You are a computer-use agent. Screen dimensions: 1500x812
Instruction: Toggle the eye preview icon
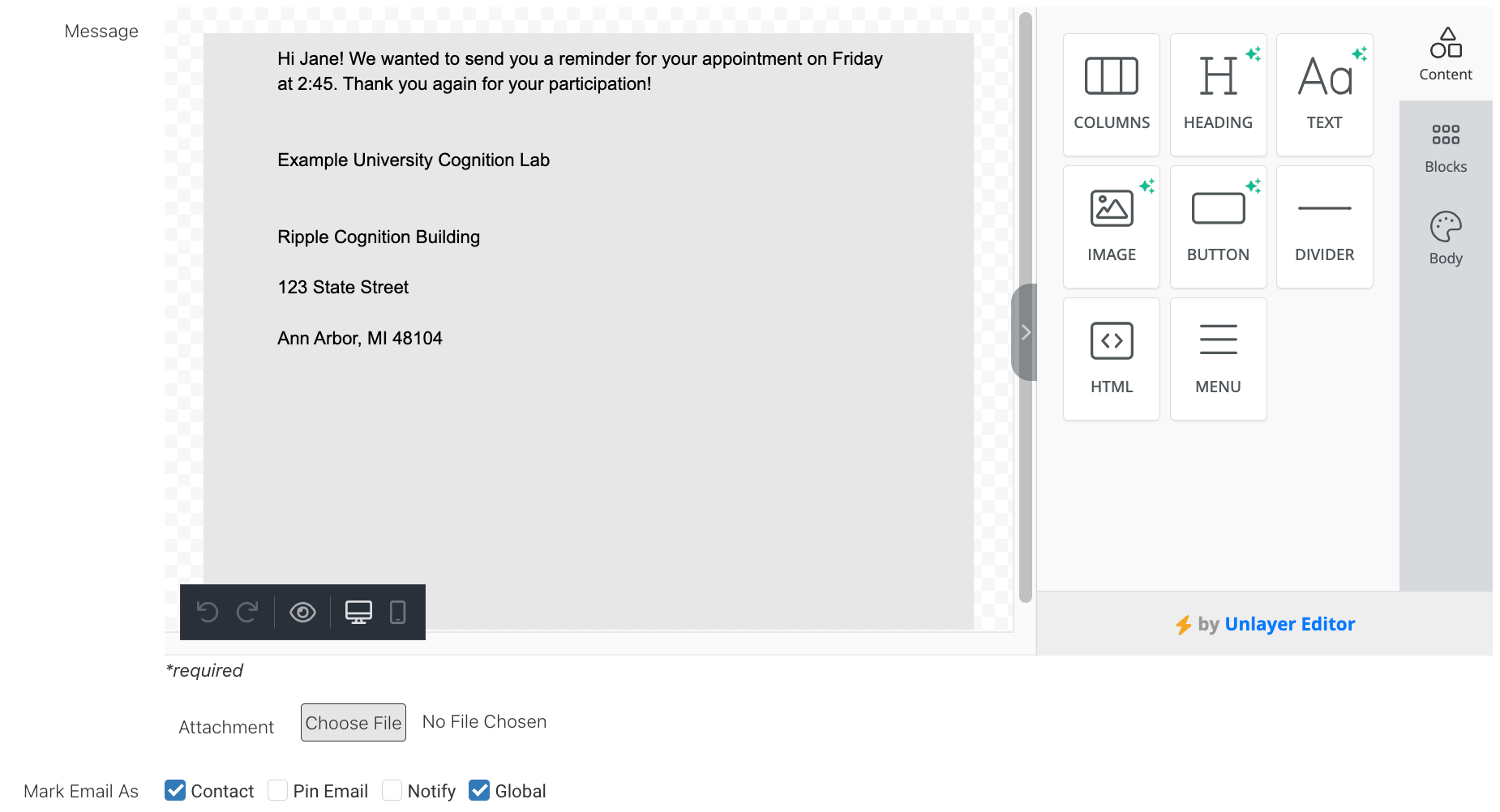click(302, 612)
